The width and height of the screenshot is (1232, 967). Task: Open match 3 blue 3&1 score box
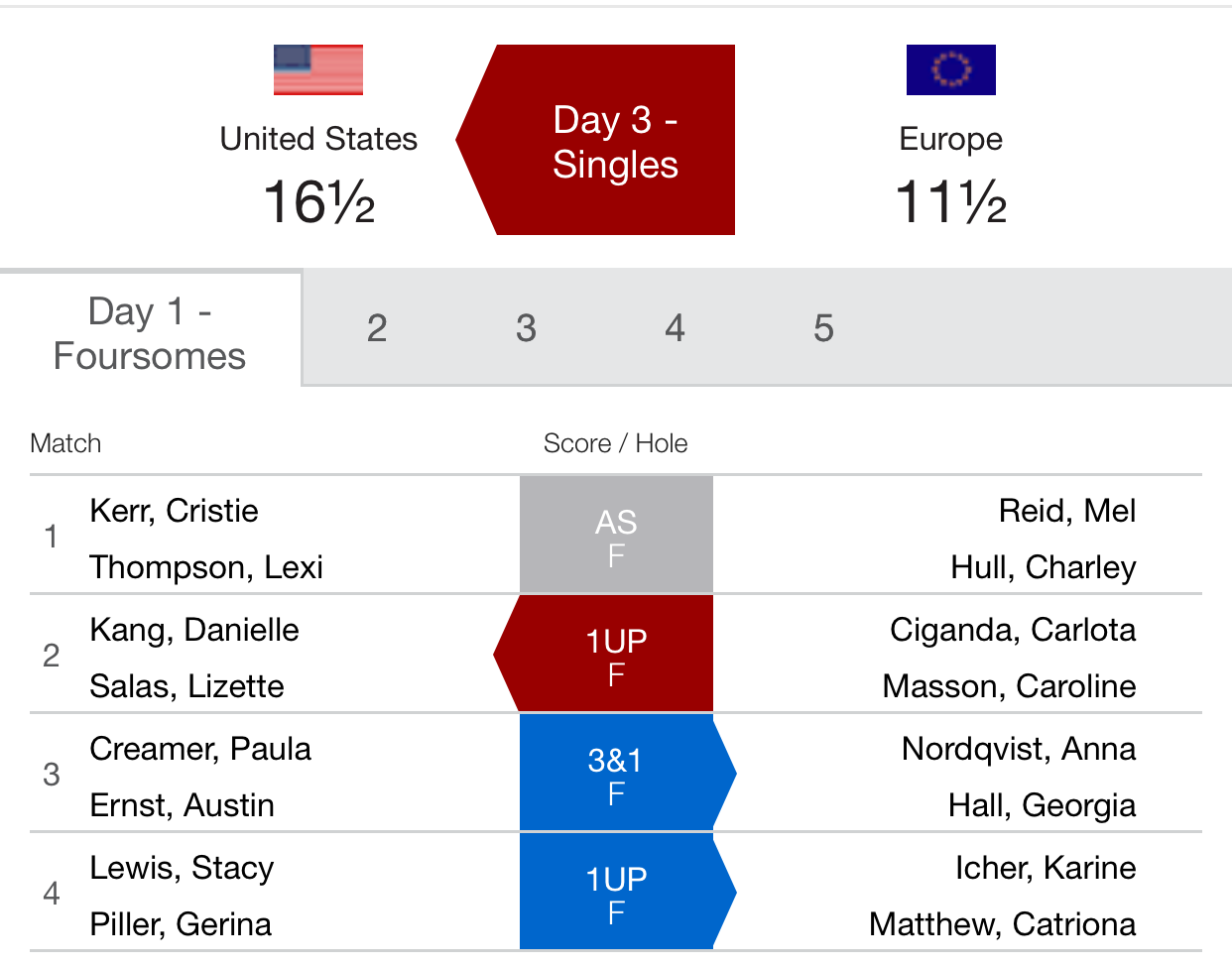click(628, 773)
